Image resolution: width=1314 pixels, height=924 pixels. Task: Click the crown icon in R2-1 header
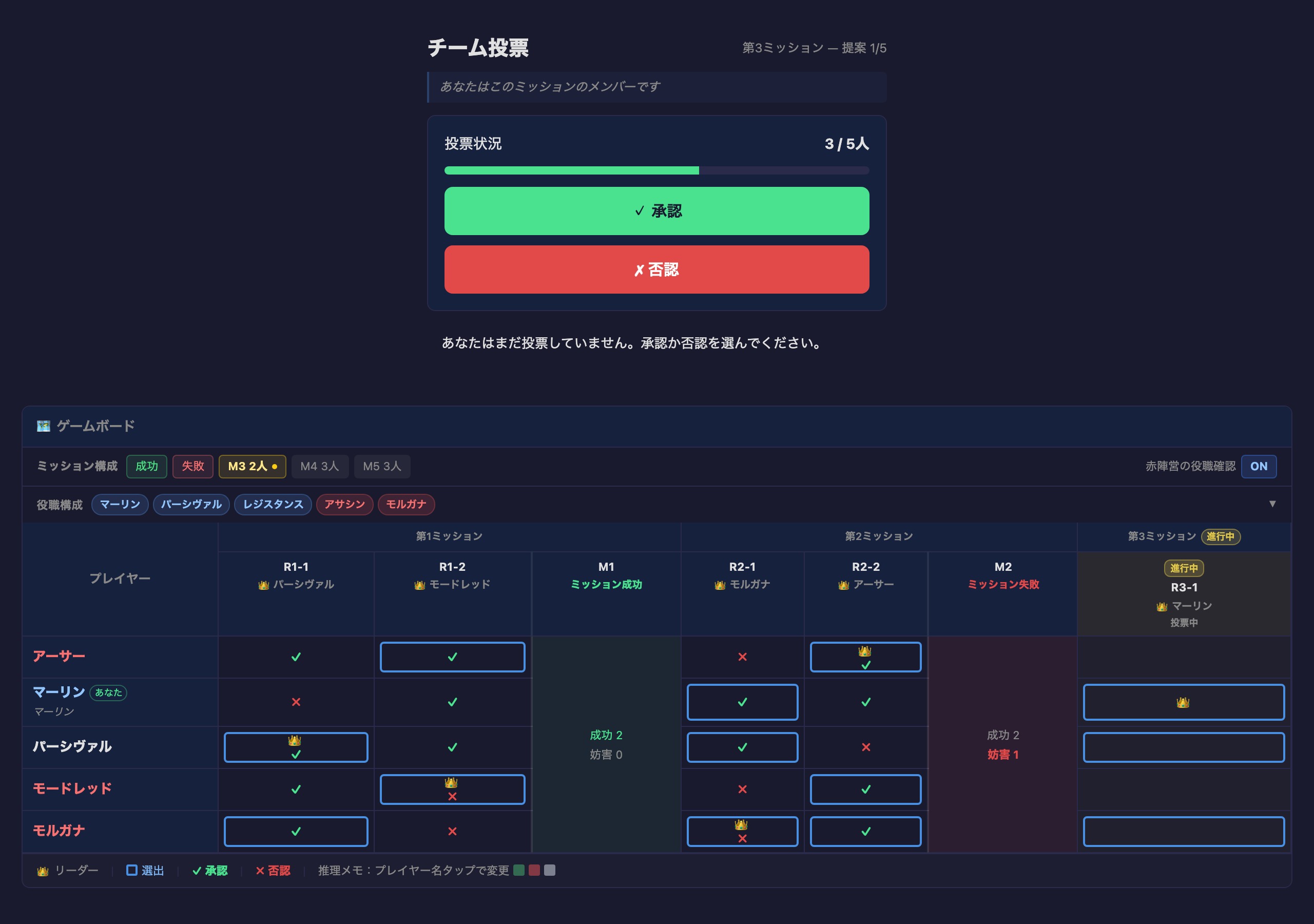720,585
